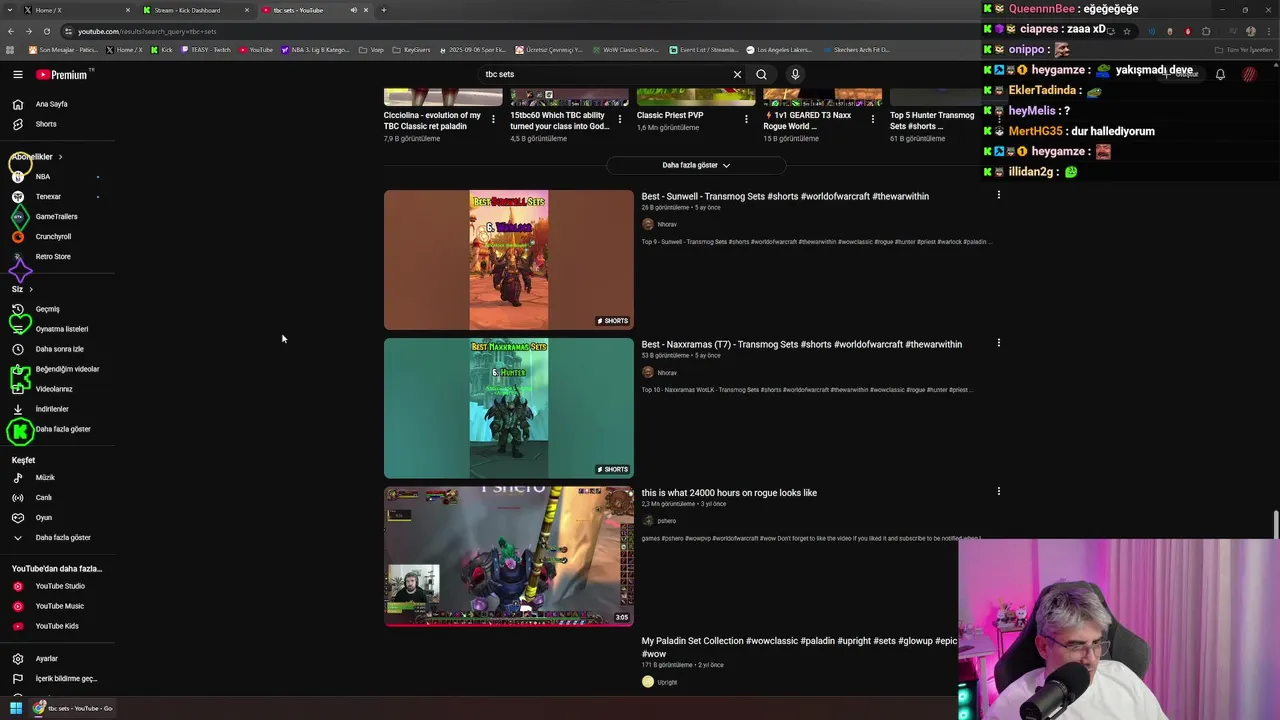
Task: Bookmark this page with star icon
Action: pos(1127,31)
